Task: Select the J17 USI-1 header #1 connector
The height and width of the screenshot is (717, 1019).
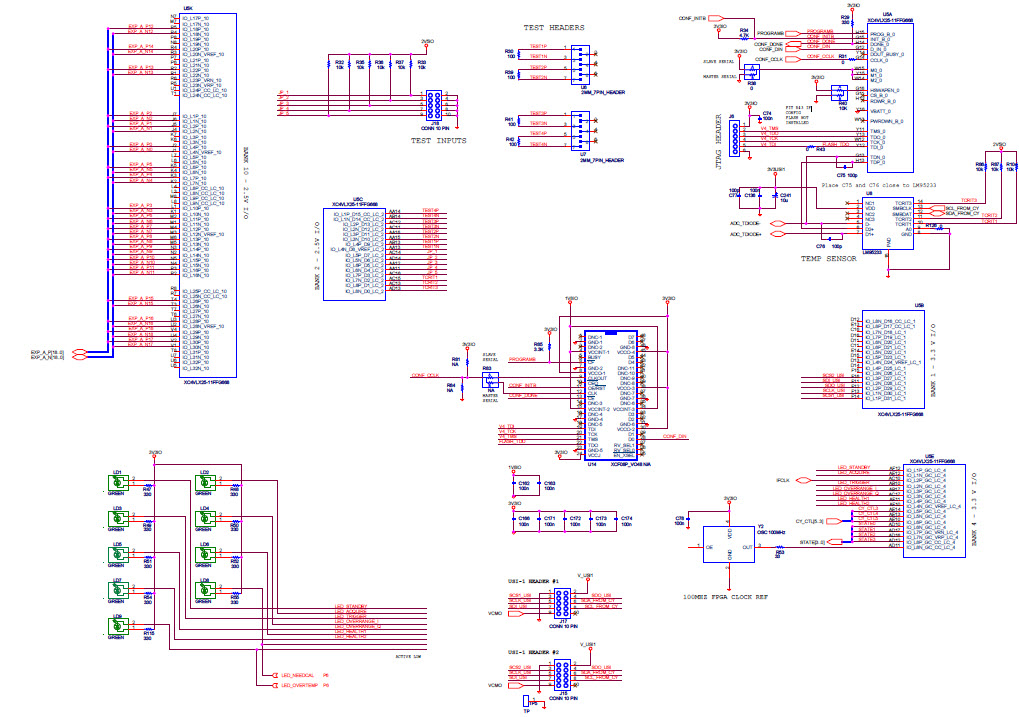Action: click(x=564, y=603)
